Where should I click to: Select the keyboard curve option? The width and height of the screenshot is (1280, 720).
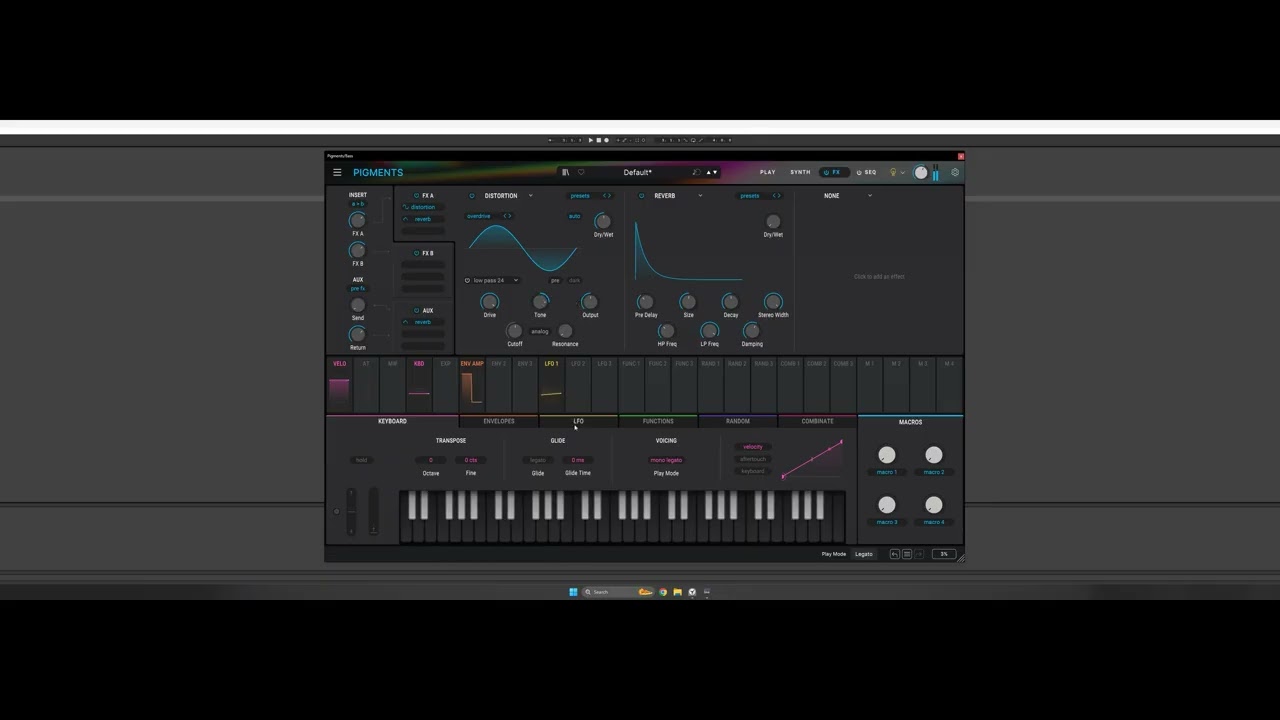tap(753, 471)
